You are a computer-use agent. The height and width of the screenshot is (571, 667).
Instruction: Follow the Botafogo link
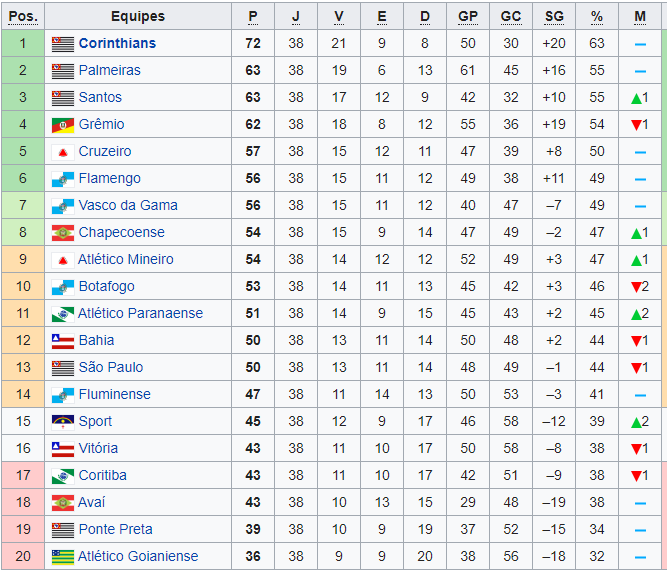tap(106, 287)
